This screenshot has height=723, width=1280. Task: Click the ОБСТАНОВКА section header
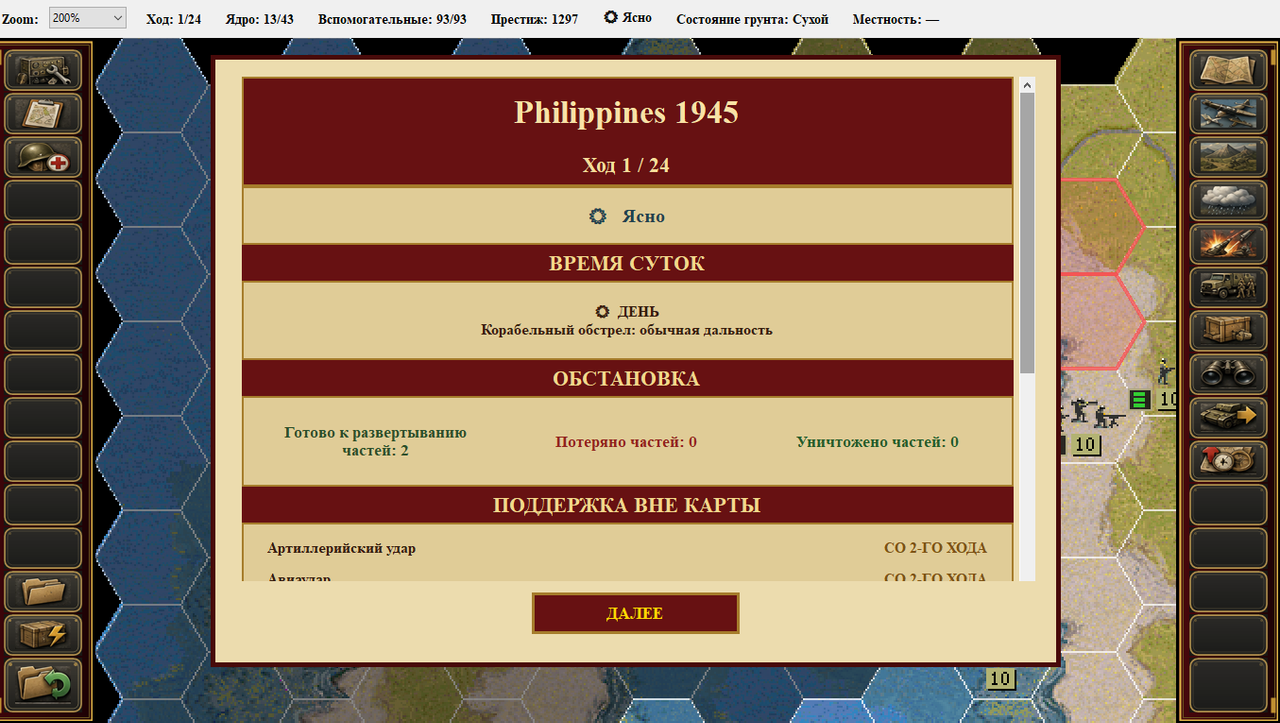point(627,379)
